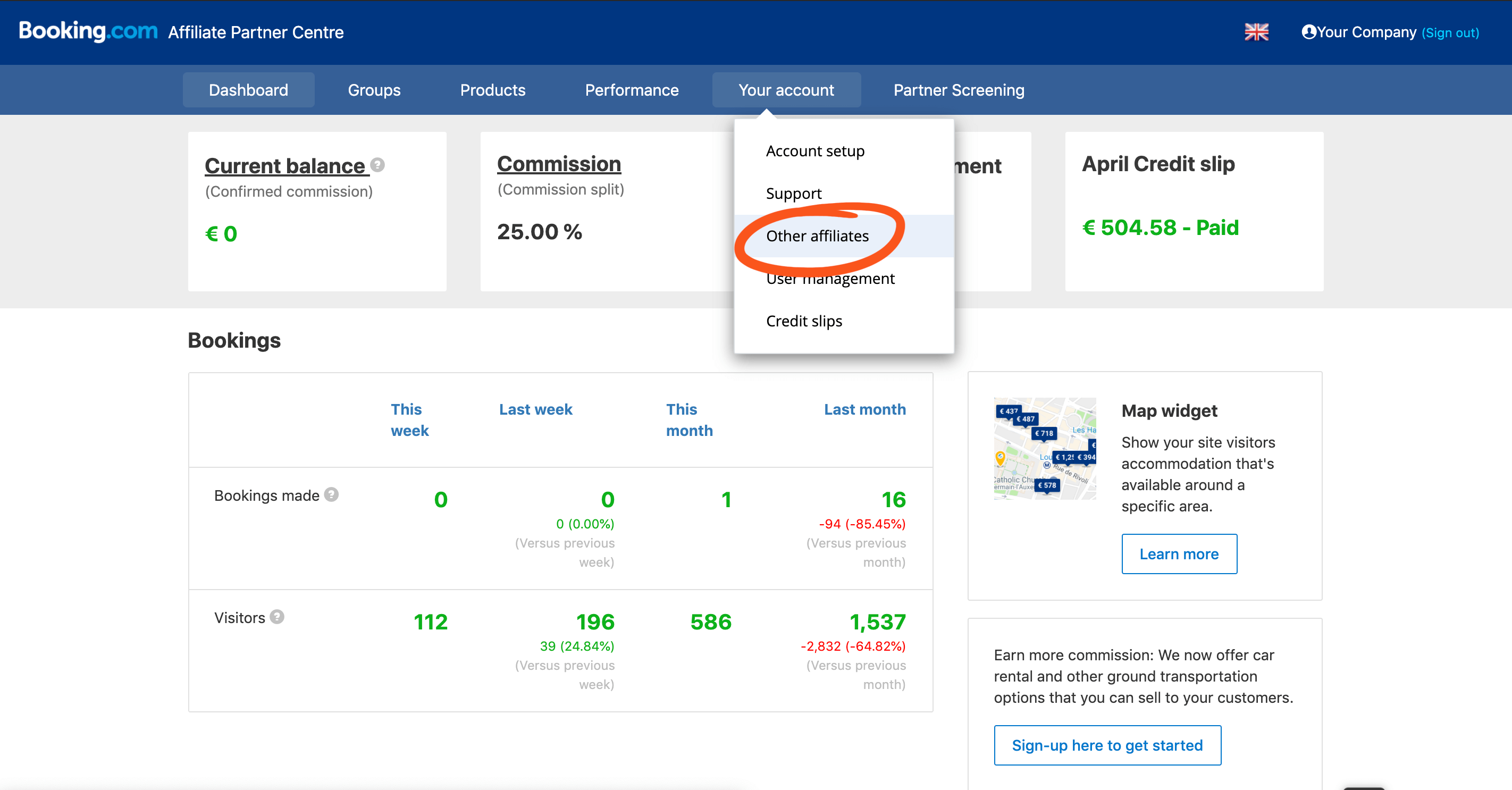Click the Sign out link
This screenshot has height=790, width=1512.
coord(1450,33)
